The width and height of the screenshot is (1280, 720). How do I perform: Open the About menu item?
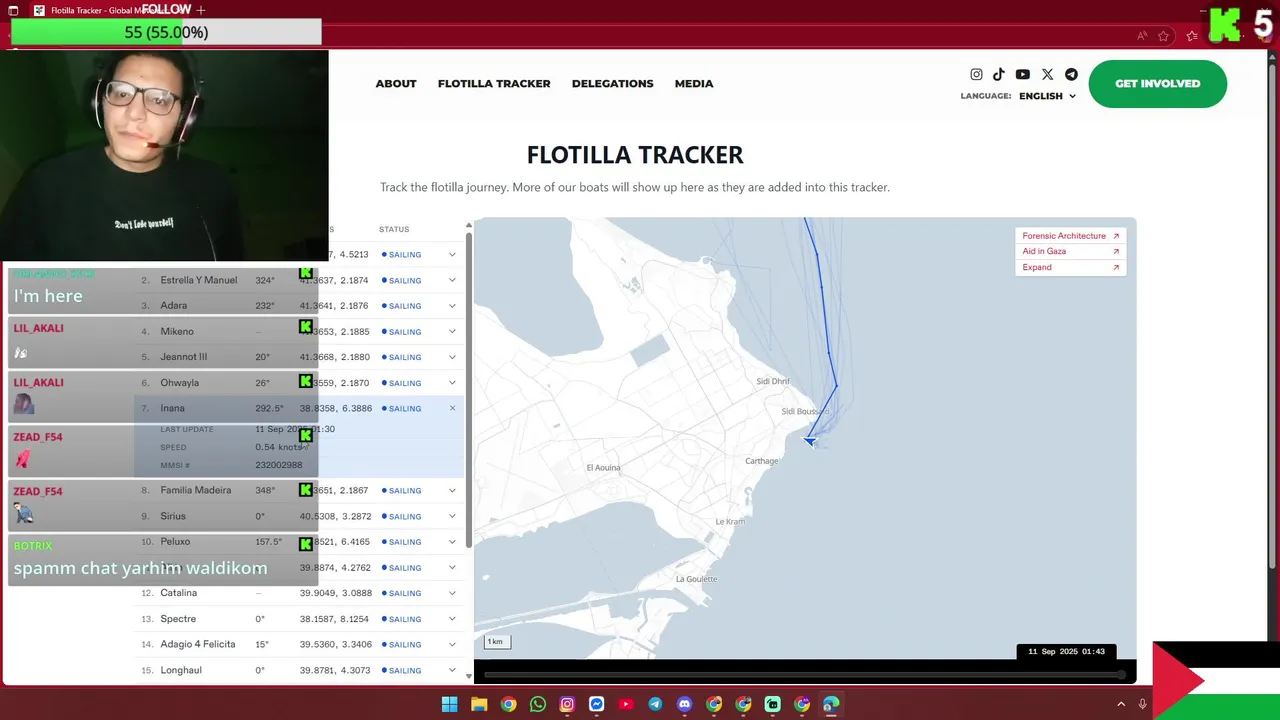click(x=396, y=84)
